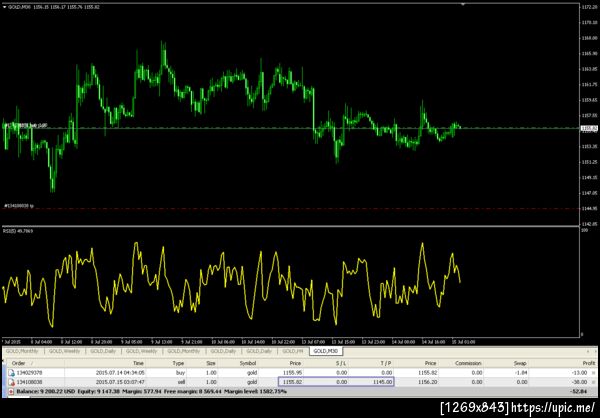600x418 pixels.
Task: Click the profit value -38.00
Action: click(580, 382)
